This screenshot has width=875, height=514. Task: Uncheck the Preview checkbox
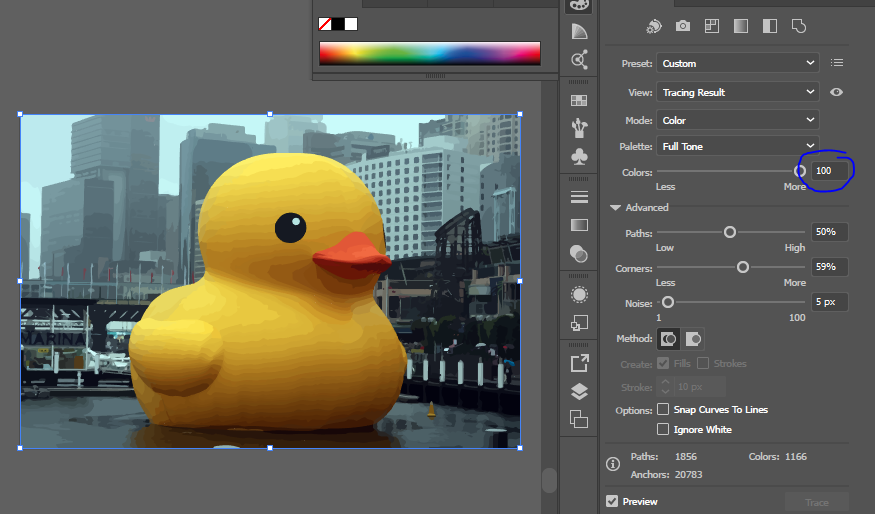tap(612, 501)
